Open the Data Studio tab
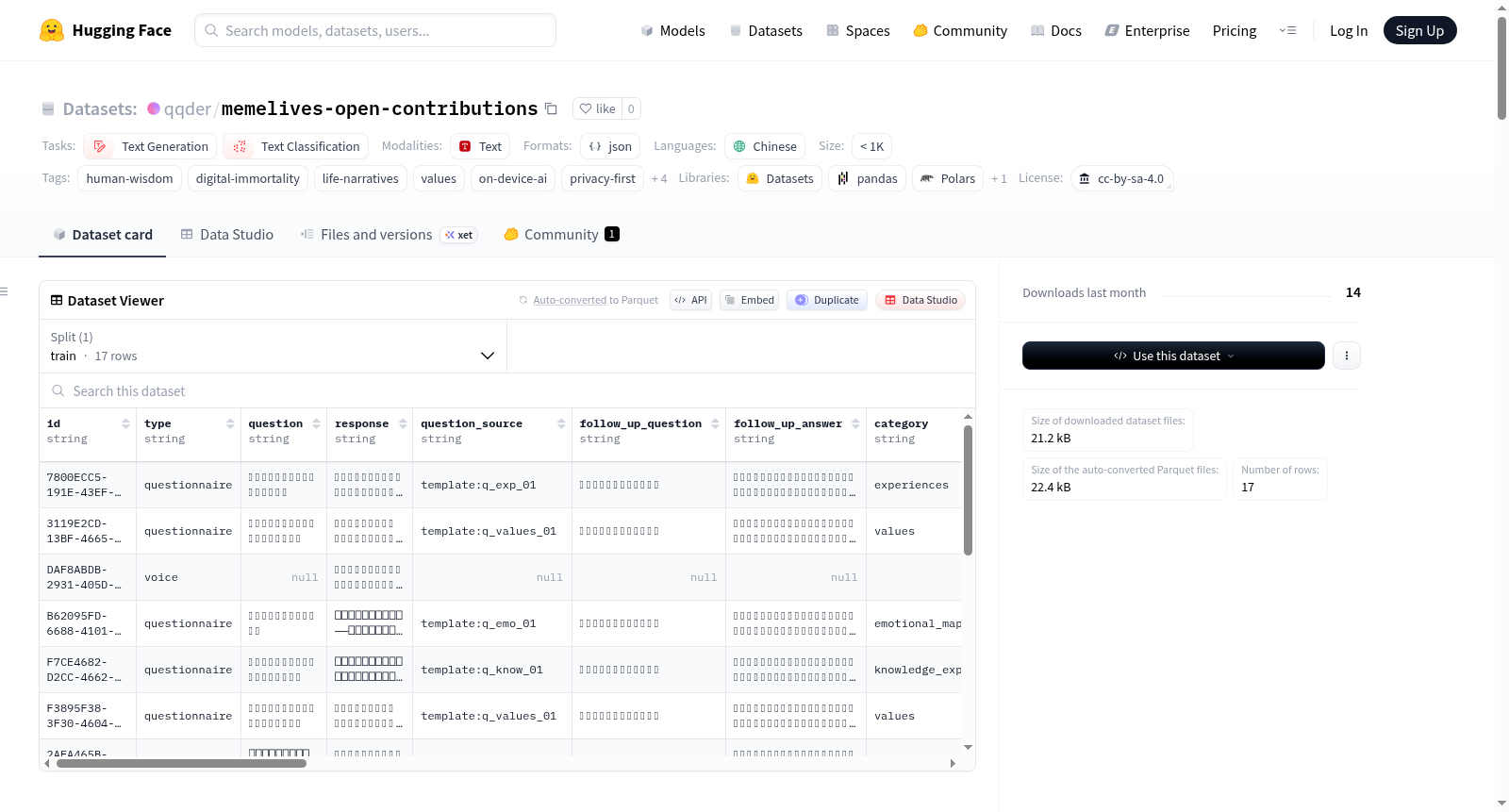 point(227,235)
